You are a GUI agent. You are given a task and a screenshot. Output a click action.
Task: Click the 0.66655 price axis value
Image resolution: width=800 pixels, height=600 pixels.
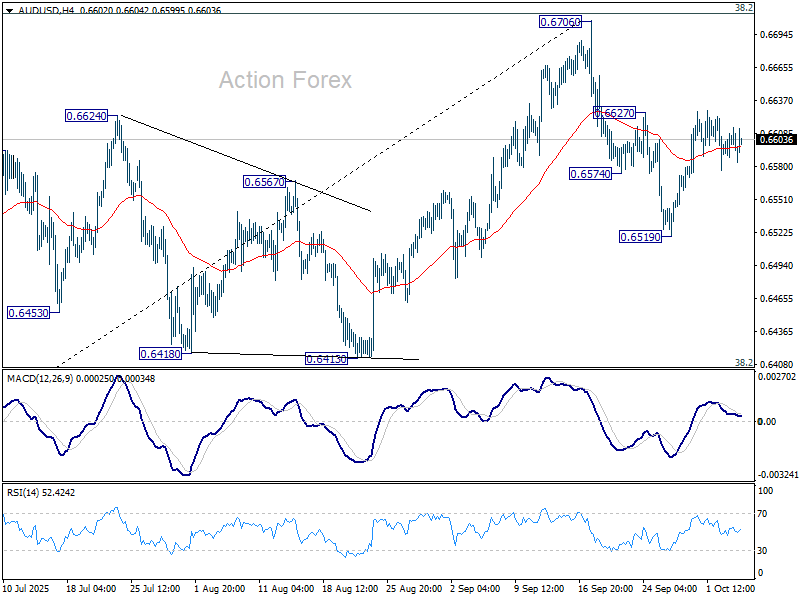tap(777, 67)
